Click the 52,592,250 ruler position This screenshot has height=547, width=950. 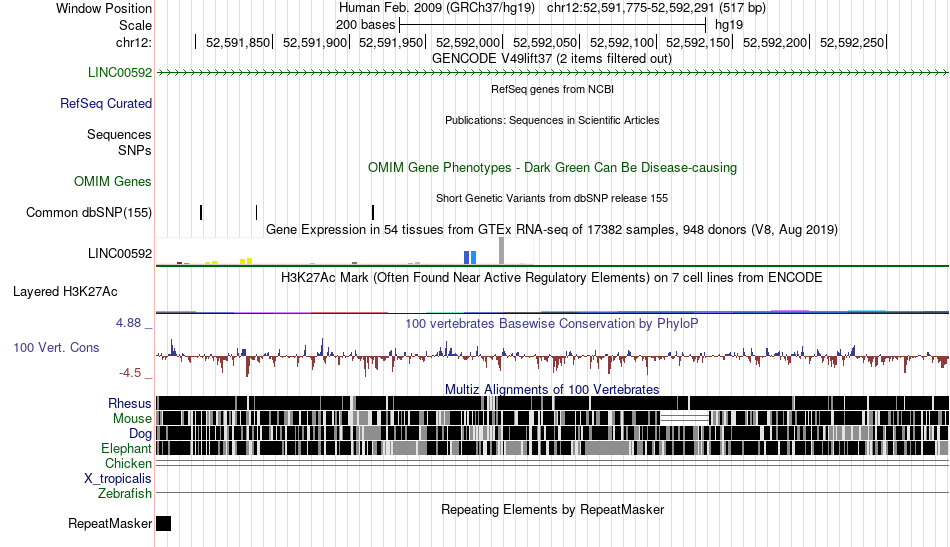[x=852, y=42]
